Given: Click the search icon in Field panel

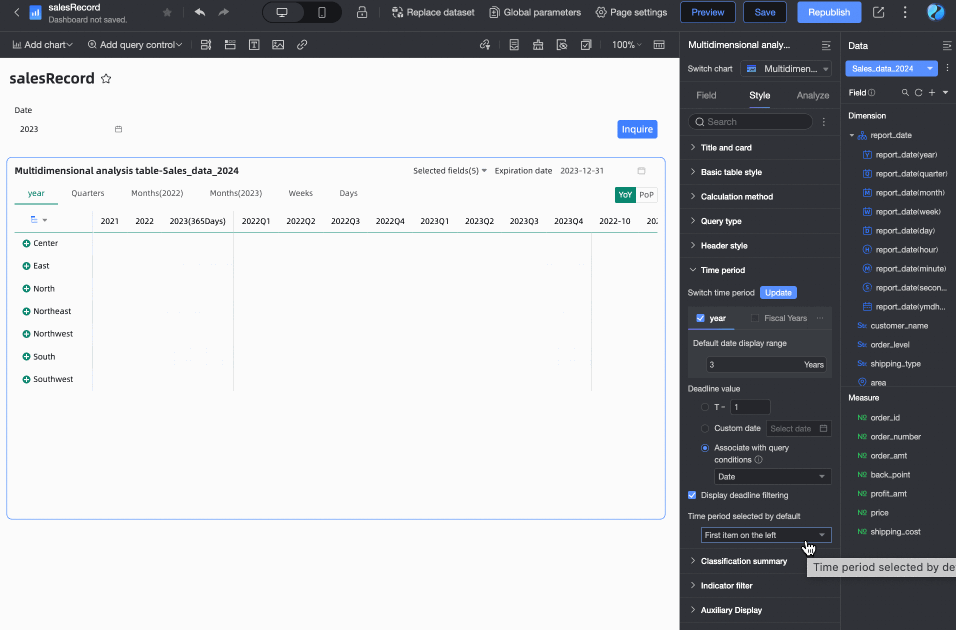Looking at the screenshot, I should [x=905, y=93].
